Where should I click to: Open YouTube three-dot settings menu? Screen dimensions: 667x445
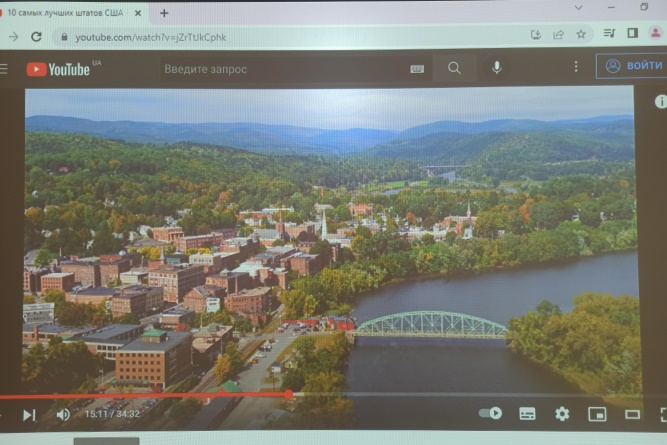coord(575,67)
